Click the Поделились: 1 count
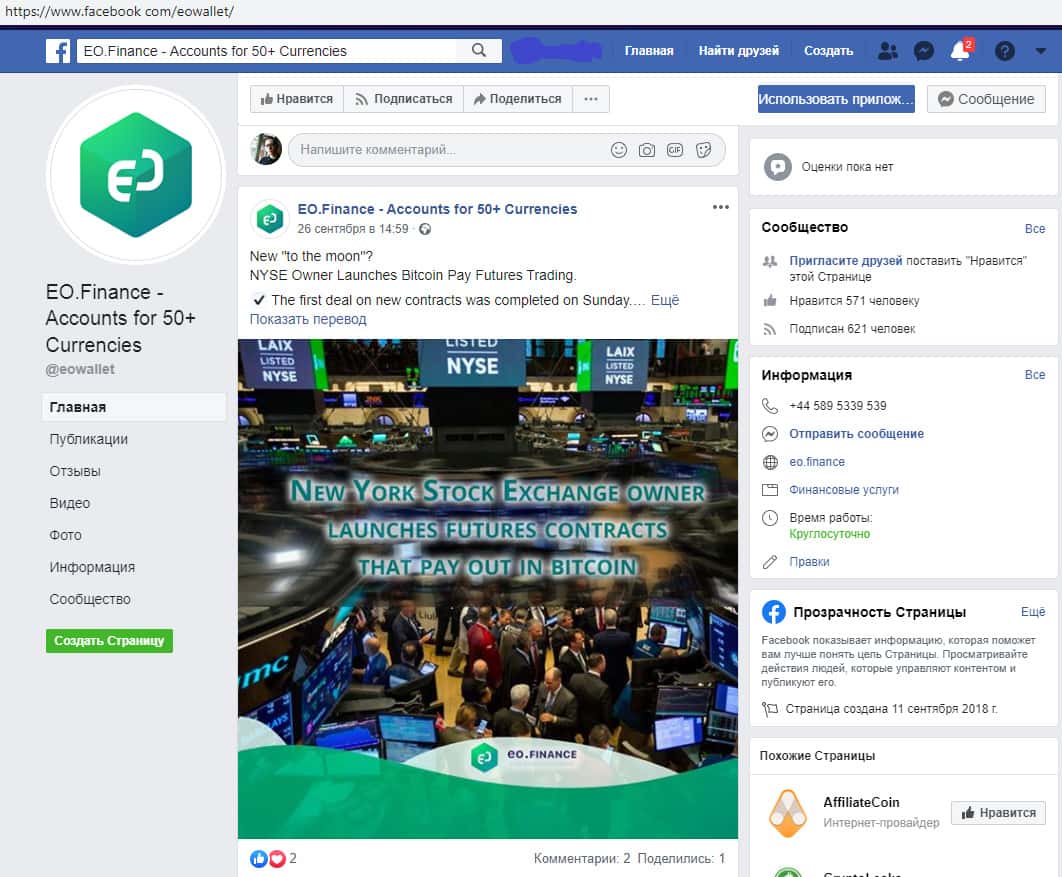The height and width of the screenshot is (877, 1062). (x=681, y=859)
